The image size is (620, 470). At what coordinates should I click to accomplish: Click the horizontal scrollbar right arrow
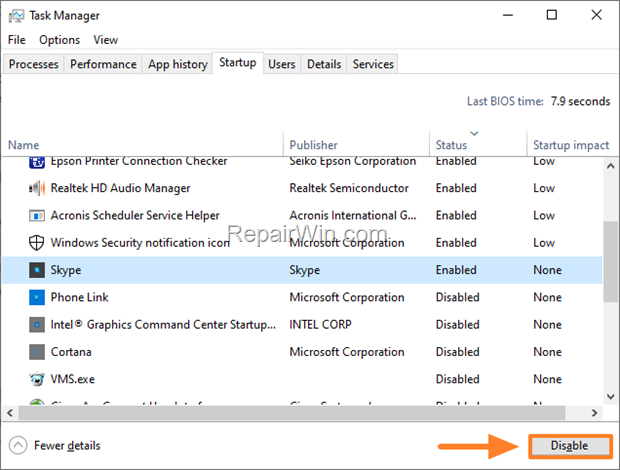tap(594, 413)
